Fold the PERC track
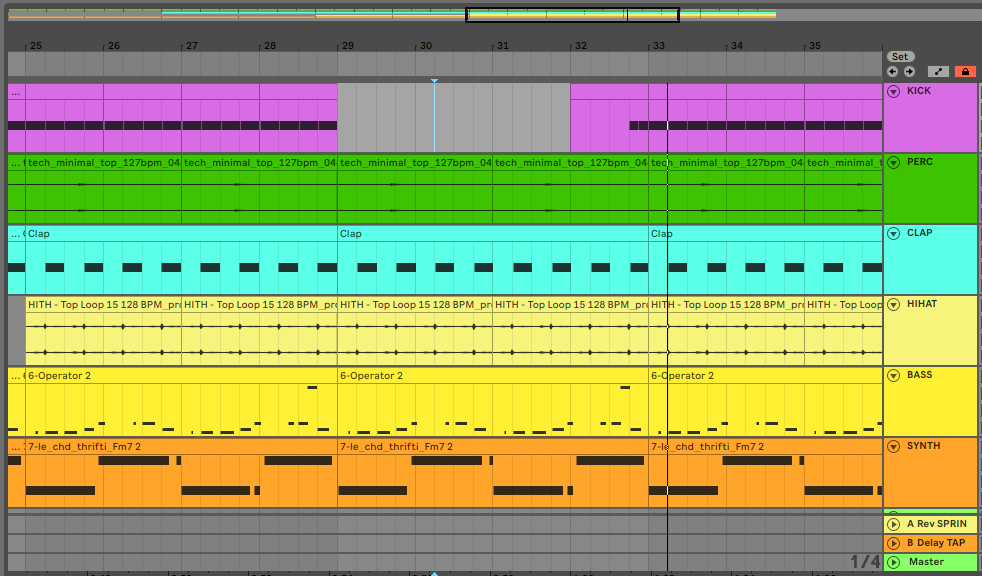Viewport: 982px width, 576px height. coord(894,162)
